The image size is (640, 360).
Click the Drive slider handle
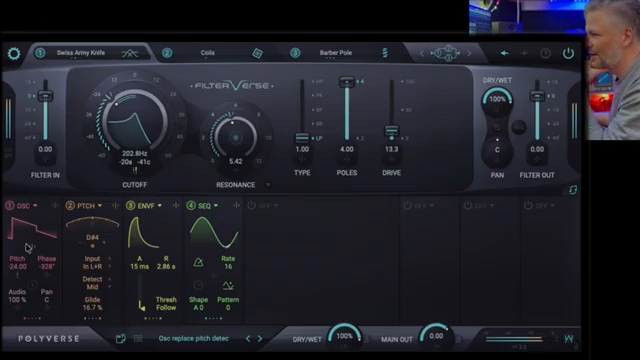pyautogui.click(x=391, y=131)
